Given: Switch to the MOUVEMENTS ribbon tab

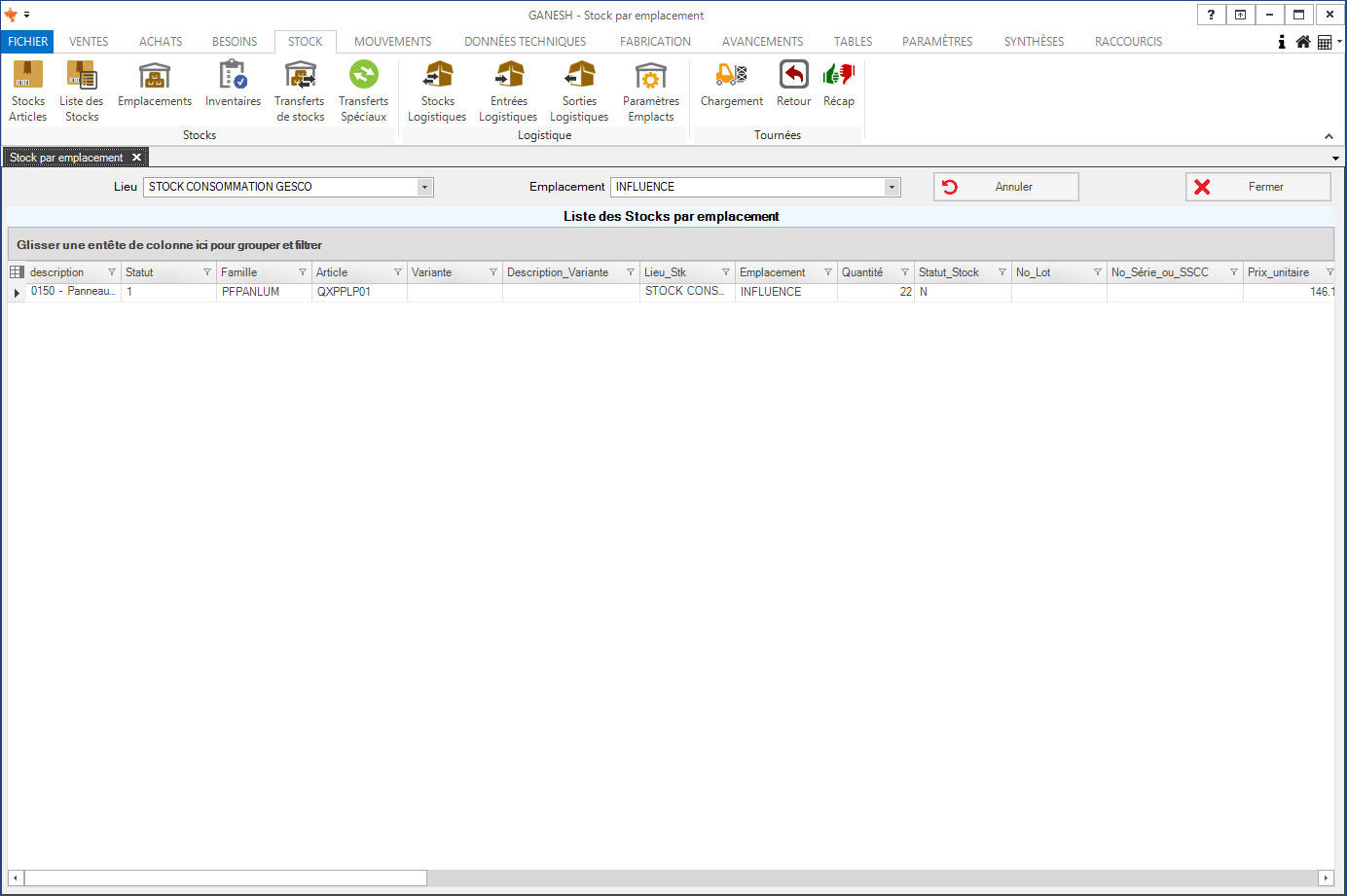Looking at the screenshot, I should pos(392,42).
